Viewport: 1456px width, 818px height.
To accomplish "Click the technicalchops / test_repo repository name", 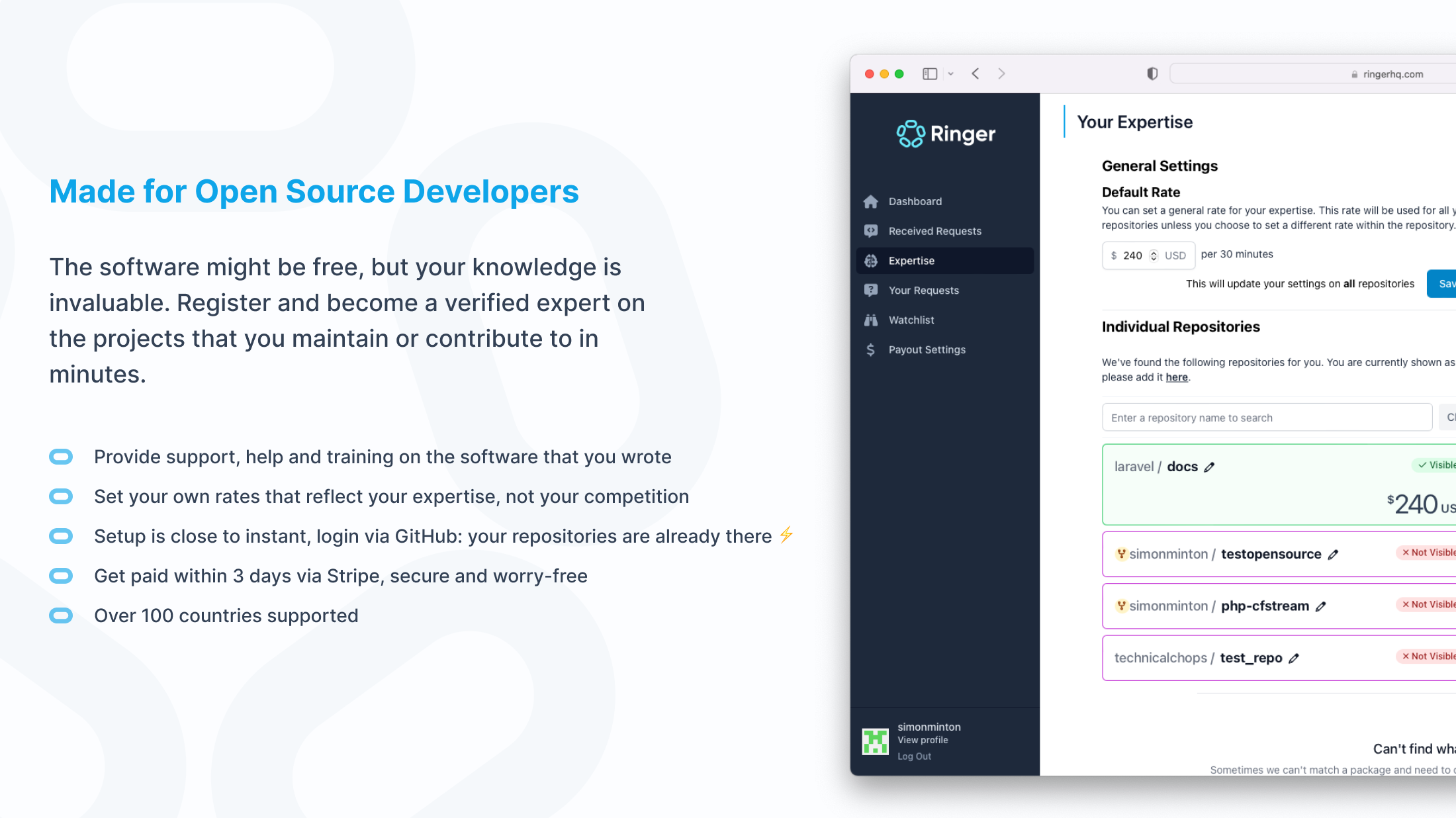I will [1198, 658].
